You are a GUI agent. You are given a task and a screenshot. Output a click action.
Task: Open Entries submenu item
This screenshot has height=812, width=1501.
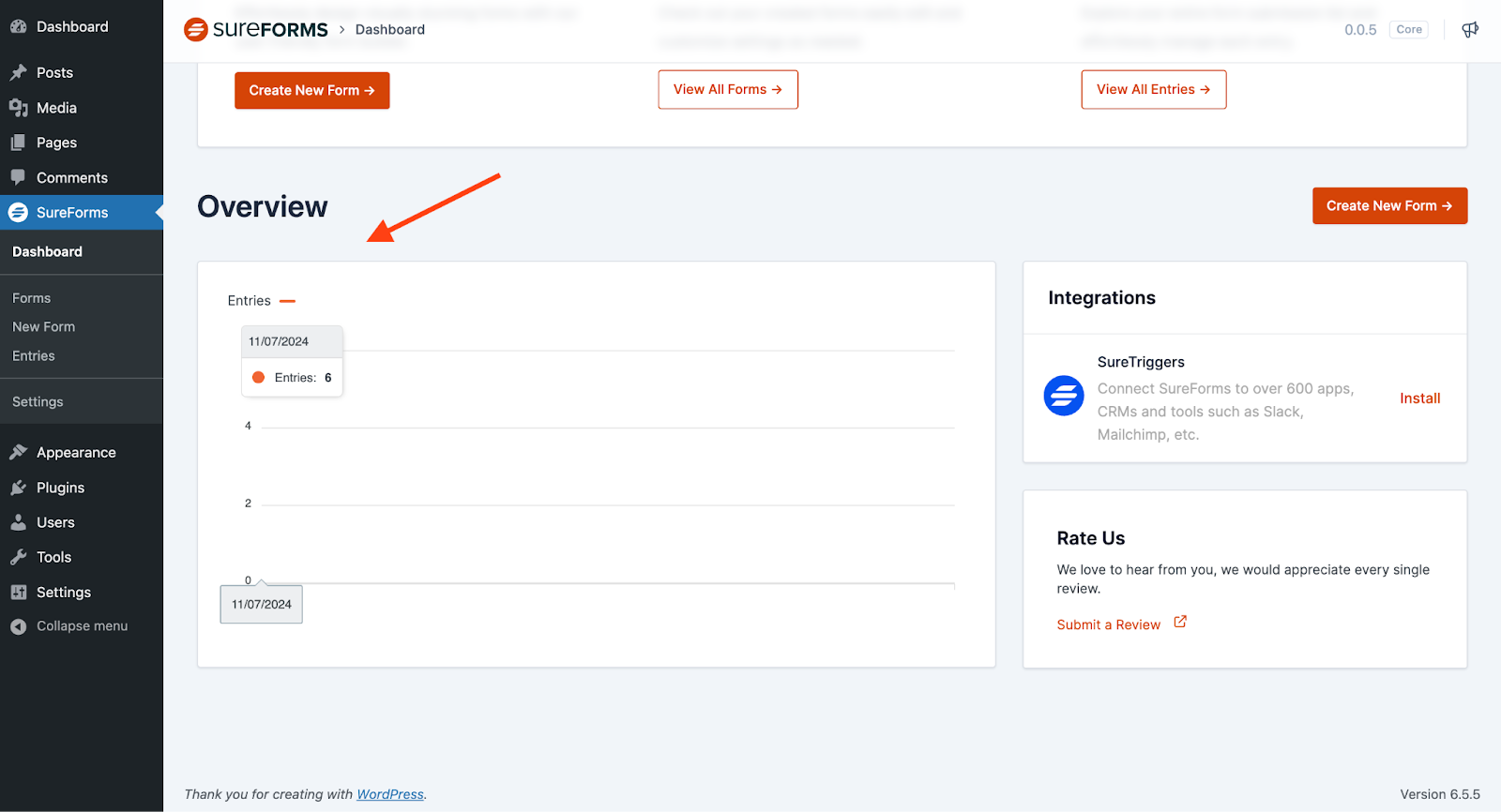[33, 356]
